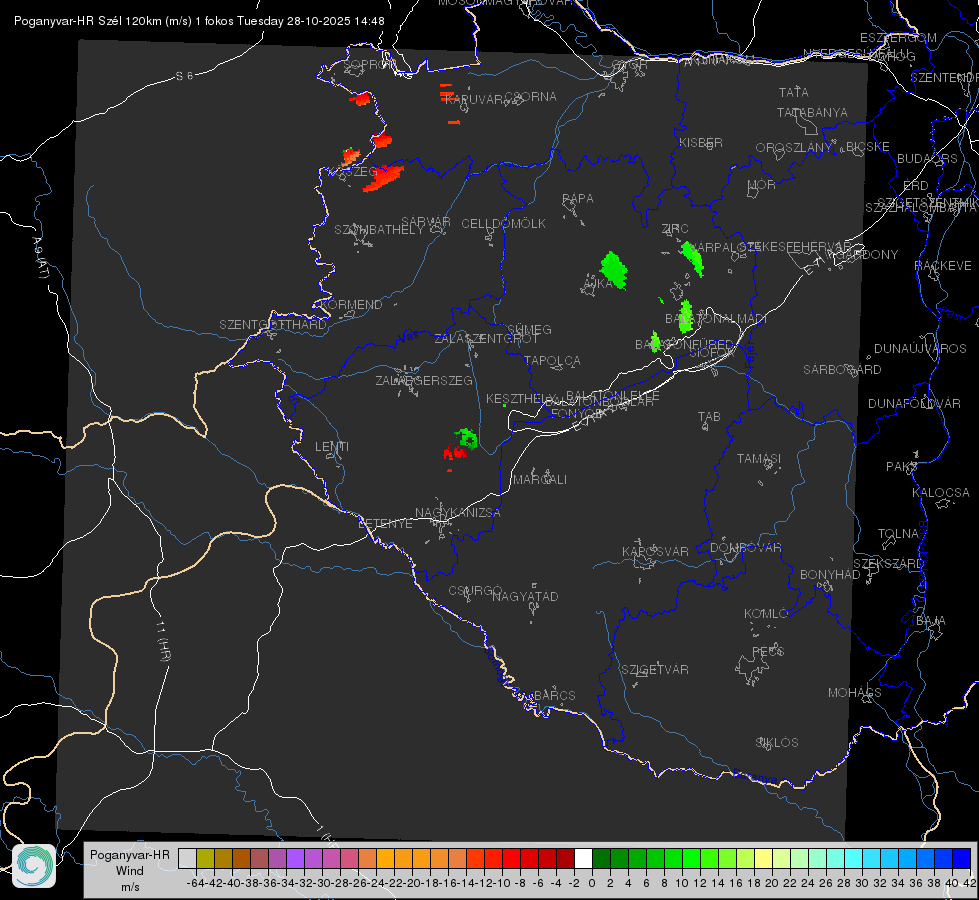
Task: Click the MARCALI city label
Action: 539,479
